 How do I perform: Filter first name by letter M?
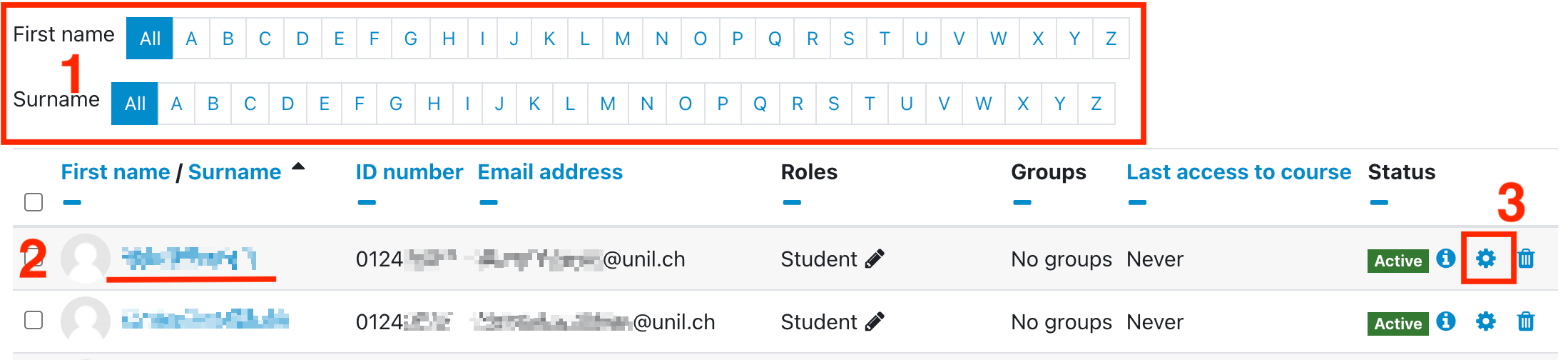click(622, 39)
